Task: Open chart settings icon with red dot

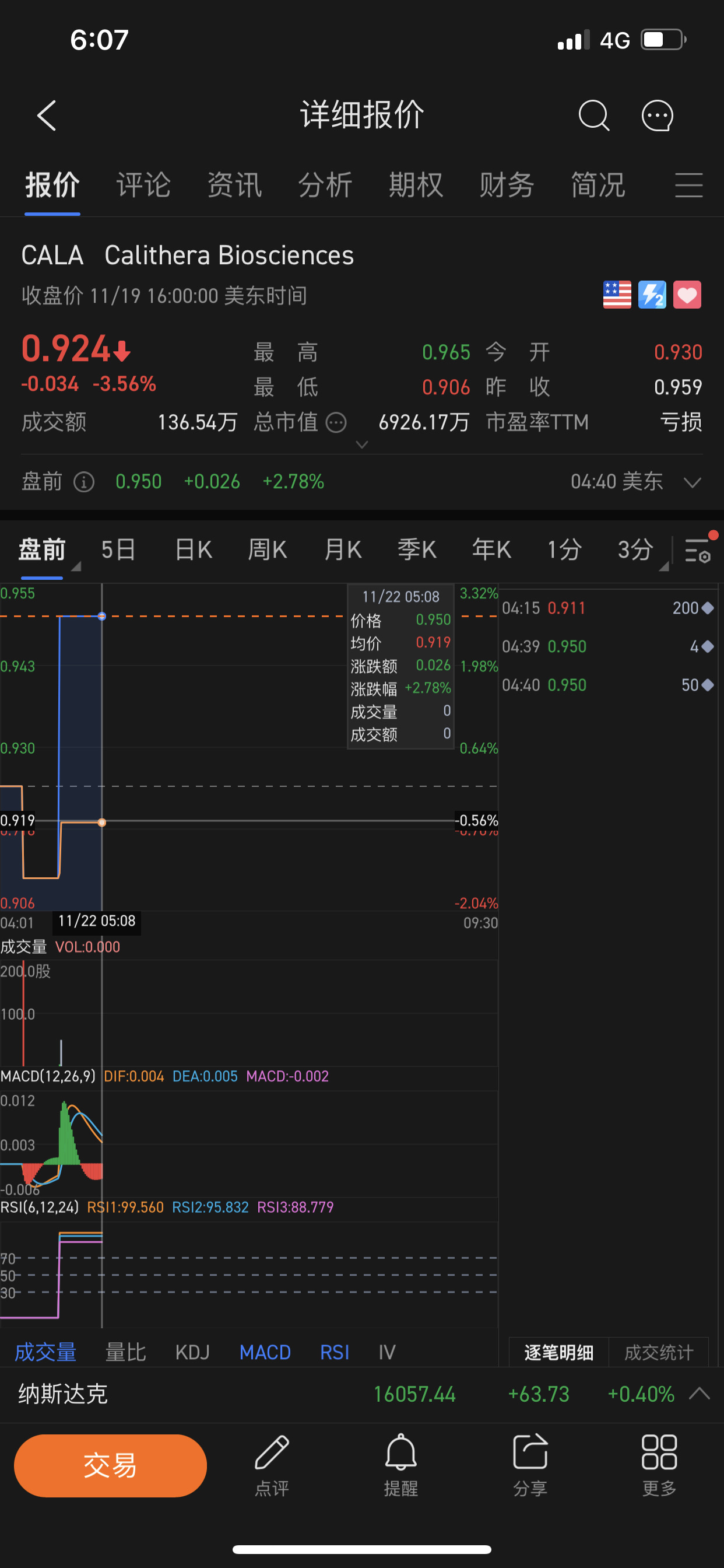Action: pos(698,548)
